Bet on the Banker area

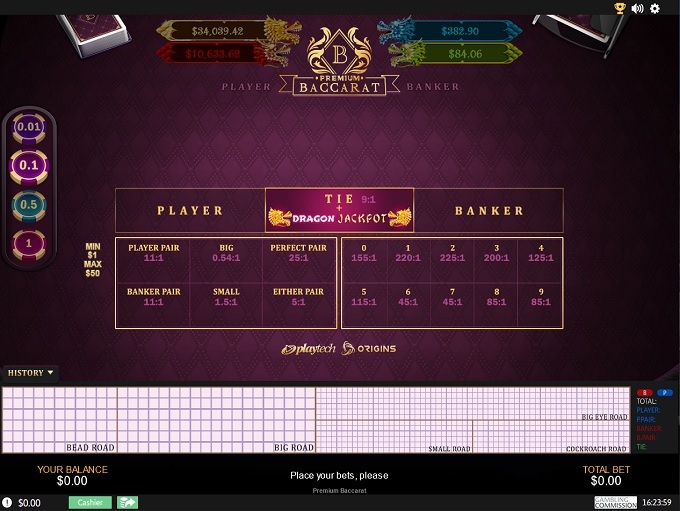pyautogui.click(x=489, y=211)
